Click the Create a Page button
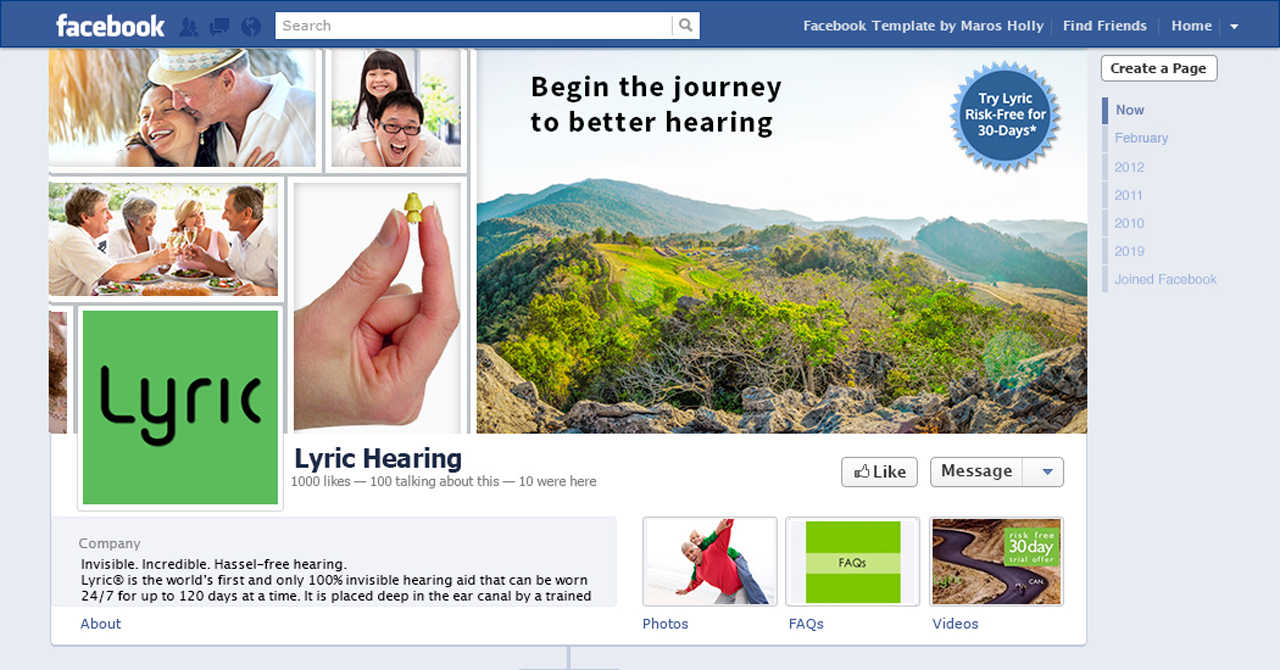This screenshot has height=670, width=1280. click(1159, 68)
